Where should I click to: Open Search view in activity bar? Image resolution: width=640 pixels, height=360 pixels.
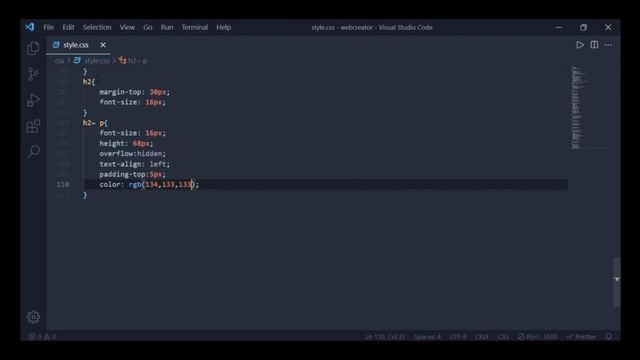[x=33, y=152]
